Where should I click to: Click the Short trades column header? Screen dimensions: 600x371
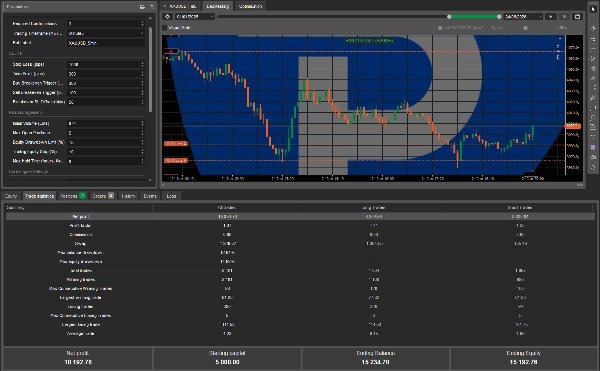point(520,208)
